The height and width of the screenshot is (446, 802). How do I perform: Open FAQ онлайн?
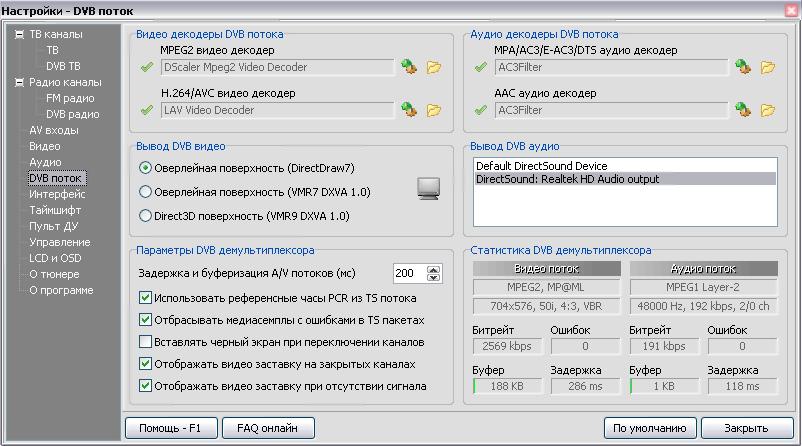pos(267,428)
